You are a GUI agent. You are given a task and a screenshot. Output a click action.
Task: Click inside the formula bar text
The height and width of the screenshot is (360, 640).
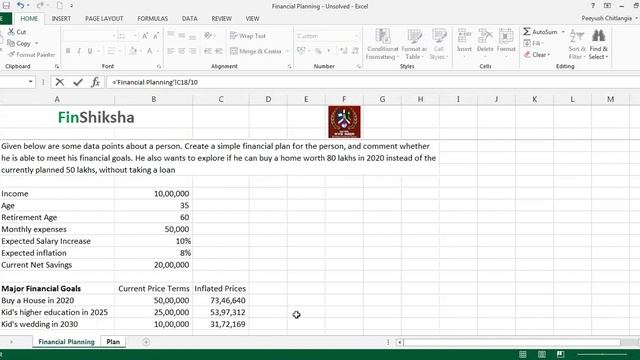pos(155,82)
